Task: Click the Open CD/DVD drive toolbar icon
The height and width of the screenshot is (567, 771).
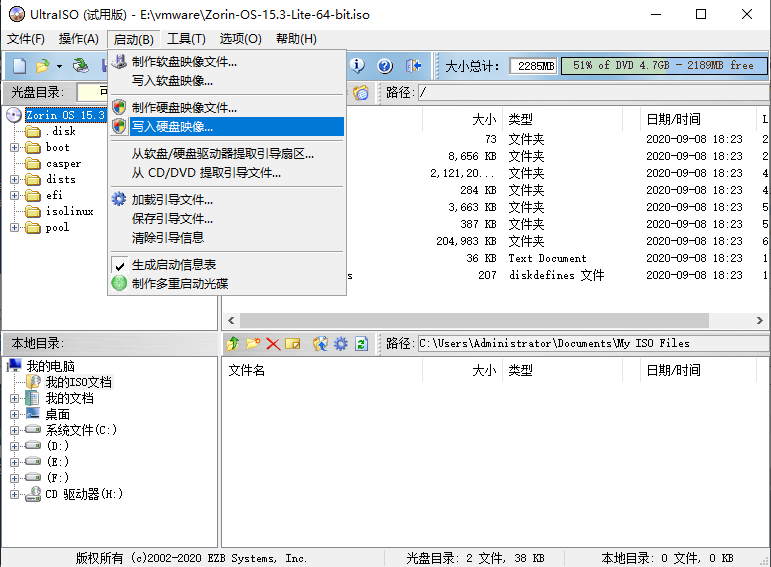Action: pos(80,65)
